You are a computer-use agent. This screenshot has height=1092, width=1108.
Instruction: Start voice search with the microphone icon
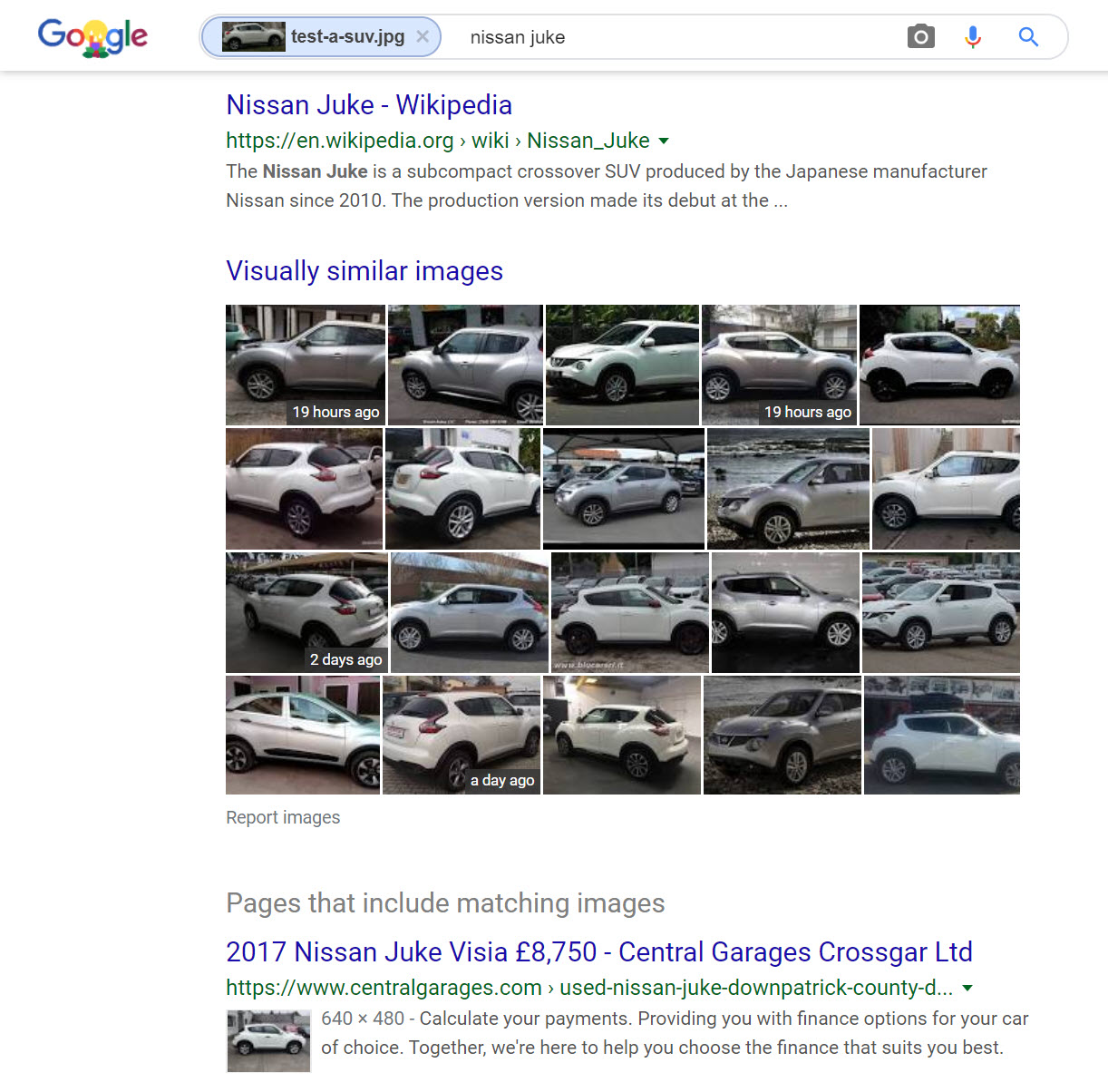(x=973, y=37)
